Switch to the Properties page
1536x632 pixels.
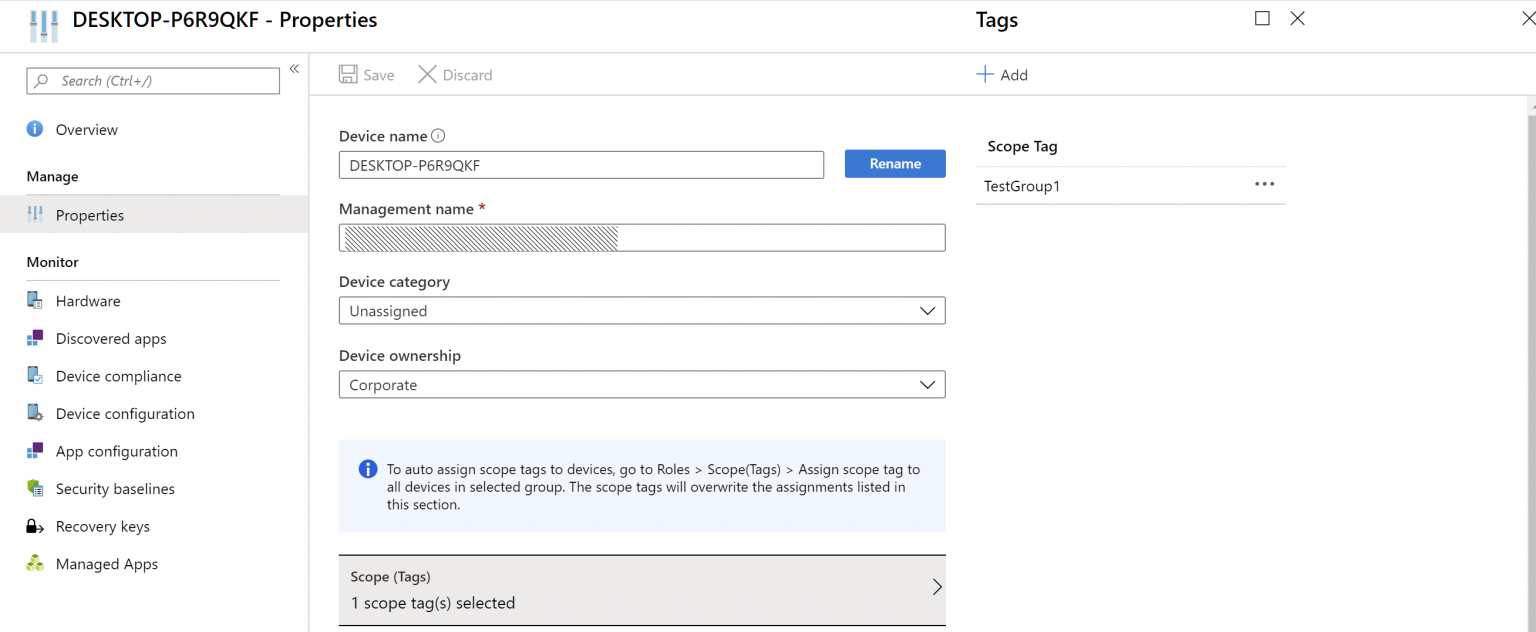(90, 214)
